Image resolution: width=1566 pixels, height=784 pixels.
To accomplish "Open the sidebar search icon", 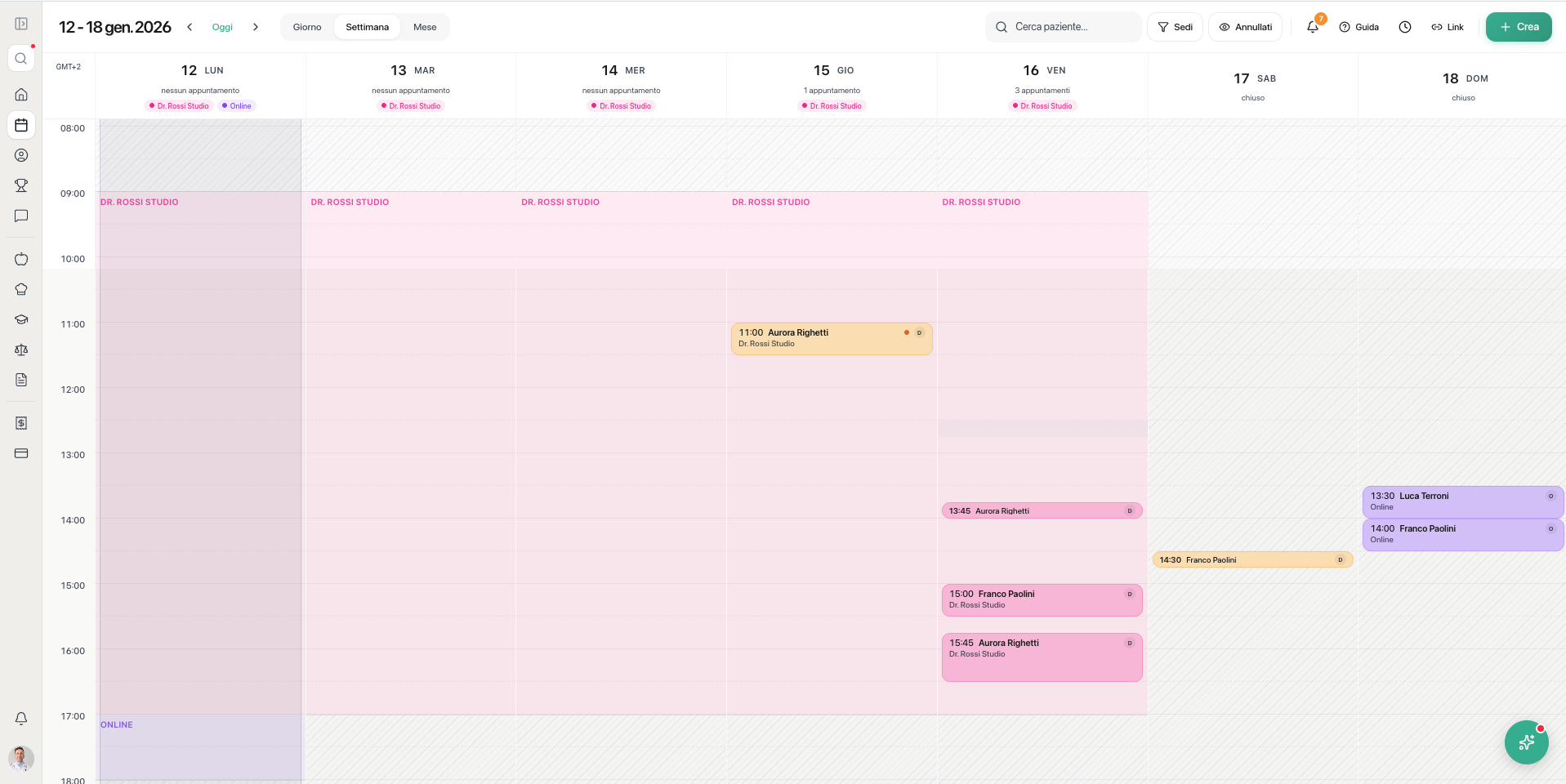I will [x=21, y=59].
